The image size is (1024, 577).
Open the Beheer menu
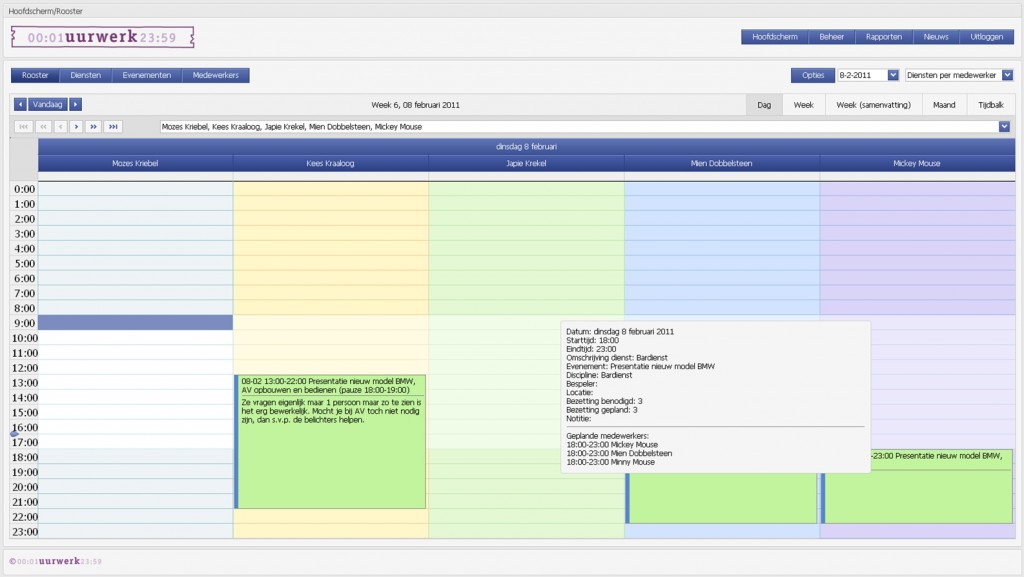(831, 37)
